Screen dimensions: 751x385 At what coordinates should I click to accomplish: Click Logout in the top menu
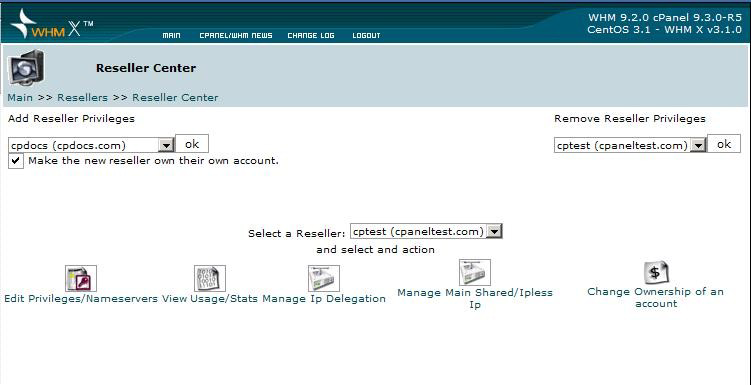click(x=366, y=35)
